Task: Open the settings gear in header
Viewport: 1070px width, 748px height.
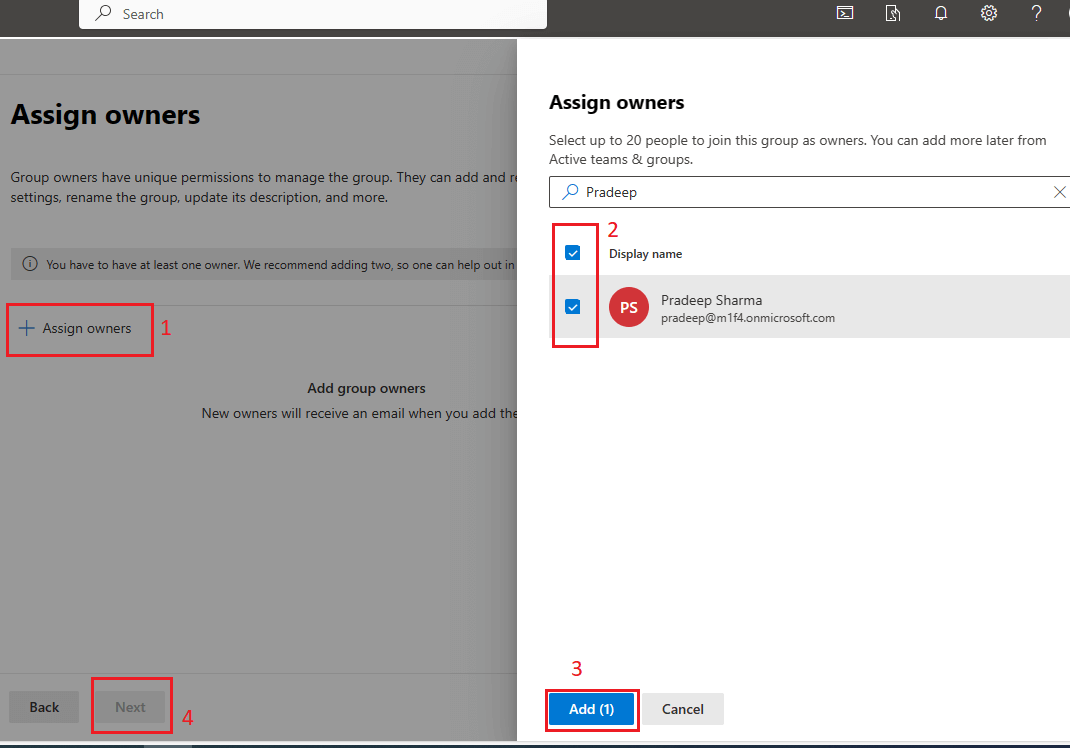Action: 989,13
